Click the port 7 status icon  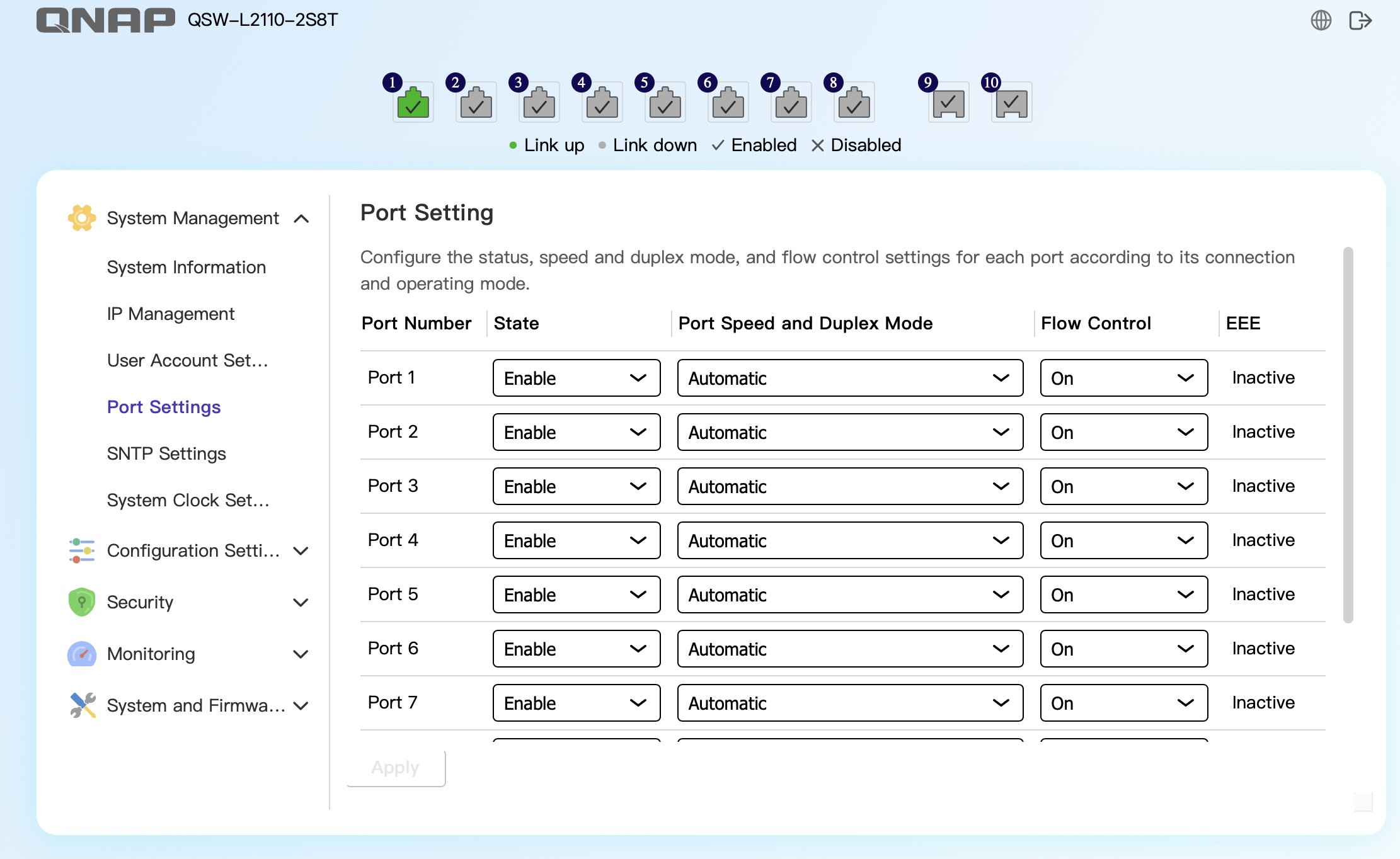(791, 103)
